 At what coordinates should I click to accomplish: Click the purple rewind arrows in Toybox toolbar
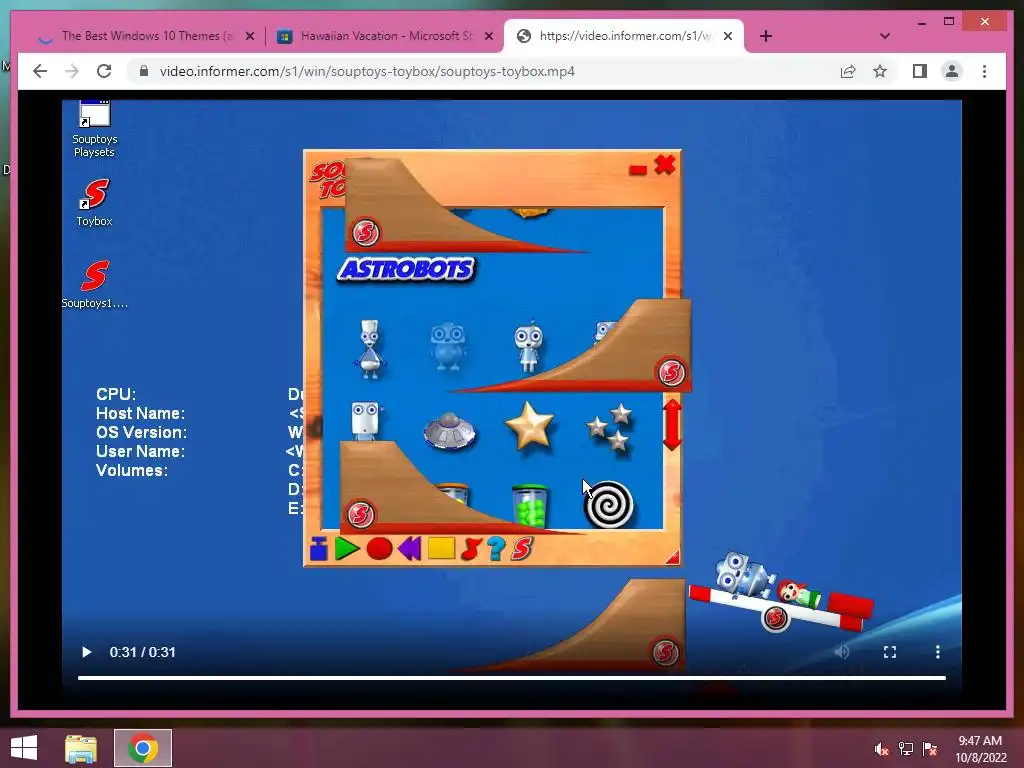point(409,549)
